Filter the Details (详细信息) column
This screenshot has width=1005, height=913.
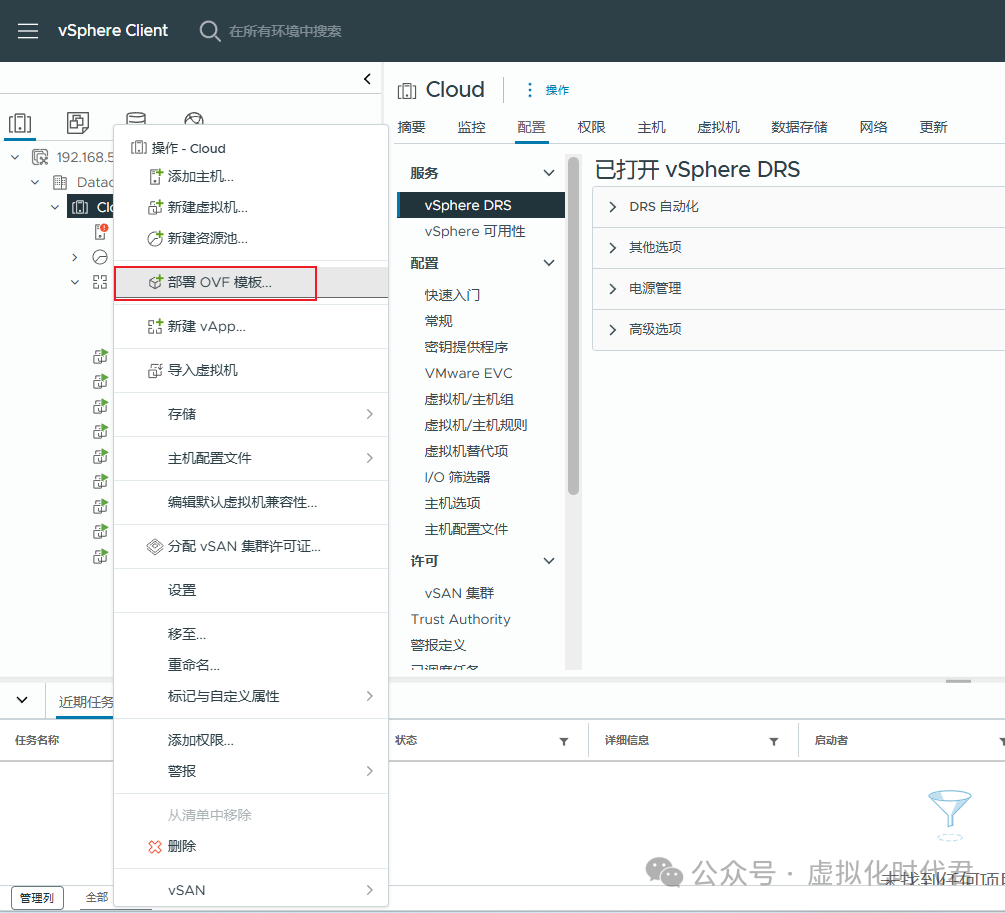tap(774, 742)
